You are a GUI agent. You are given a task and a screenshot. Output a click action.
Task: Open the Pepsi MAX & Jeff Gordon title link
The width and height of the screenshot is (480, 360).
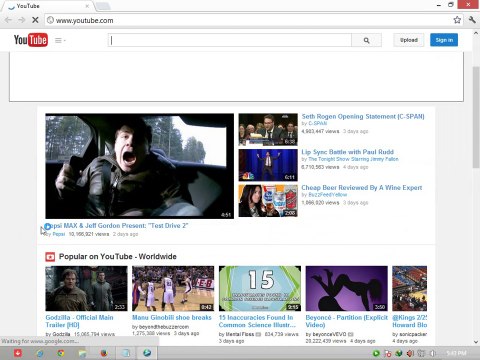click(117, 226)
